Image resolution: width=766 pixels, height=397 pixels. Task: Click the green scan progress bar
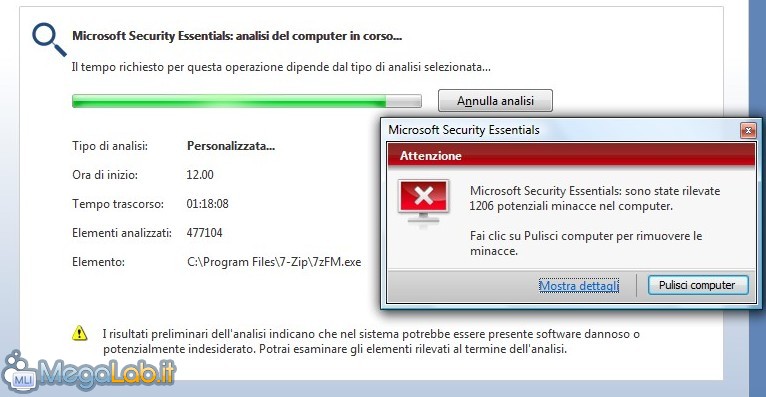tap(247, 101)
